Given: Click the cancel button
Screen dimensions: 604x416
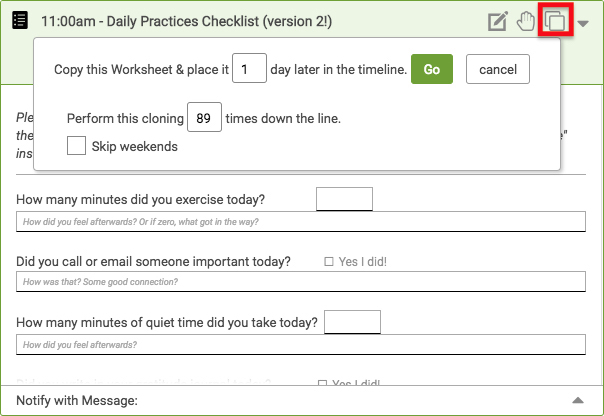Looking at the screenshot, I should tap(498, 69).
